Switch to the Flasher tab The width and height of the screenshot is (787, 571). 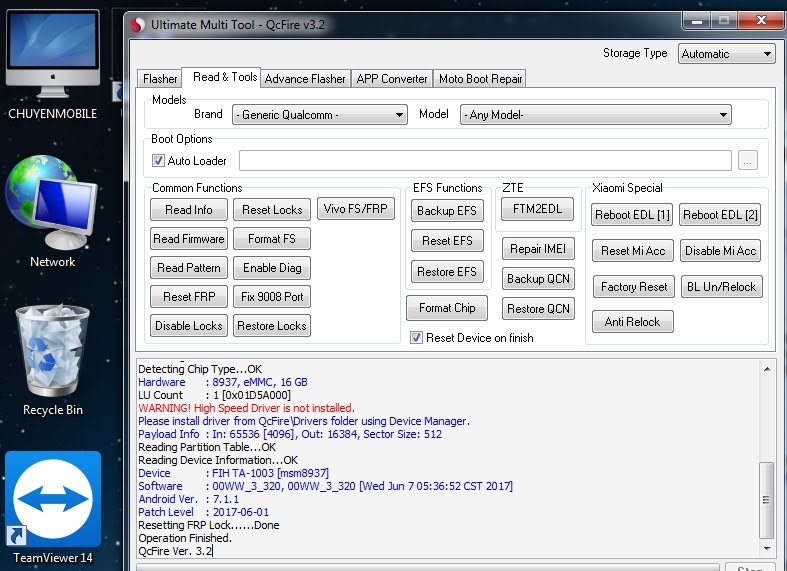click(160, 79)
